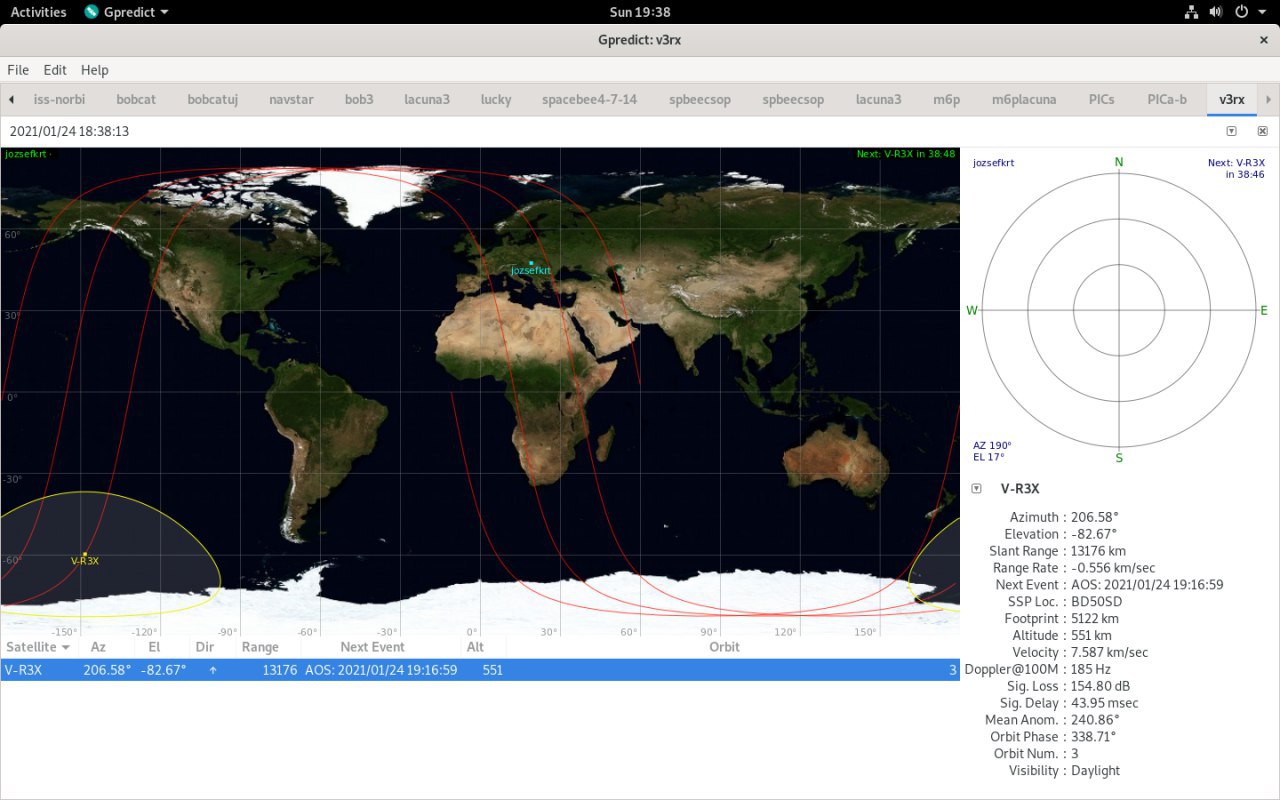Viewport: 1280px width, 800px height.
Task: Open the module options menu arrow
Action: click(1231, 131)
